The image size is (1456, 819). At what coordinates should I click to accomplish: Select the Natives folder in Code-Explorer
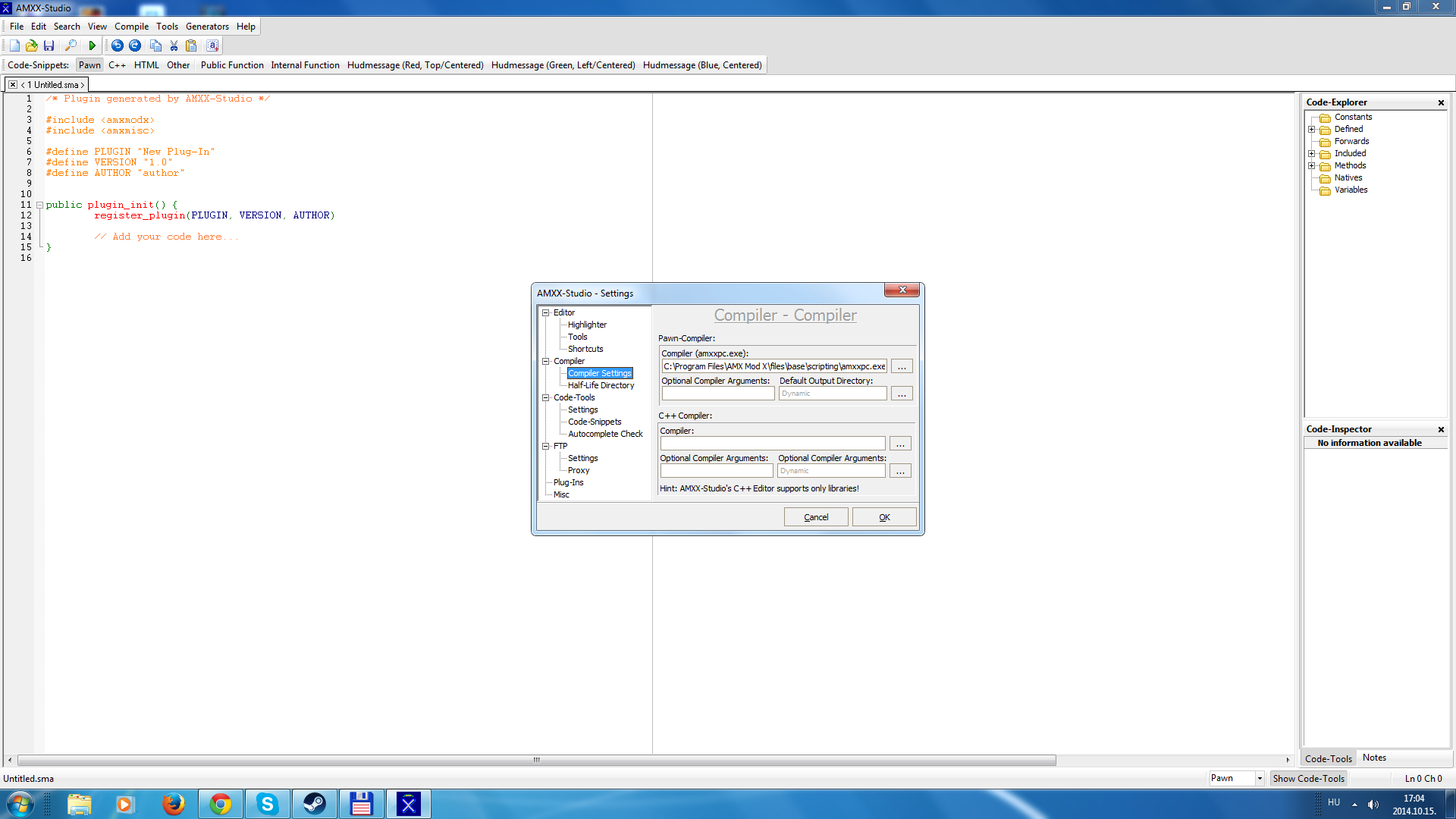tap(1348, 177)
